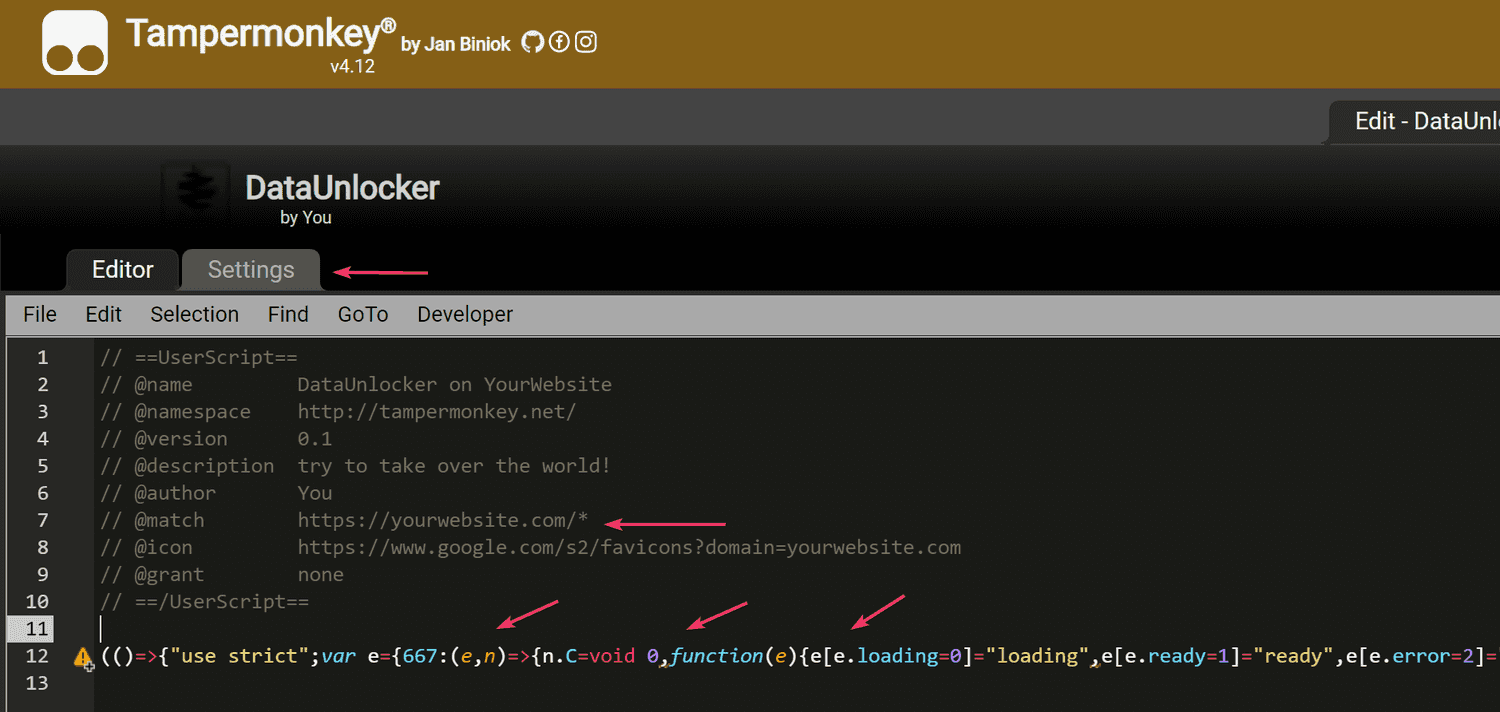Click the "loading" string on line 12
The height and width of the screenshot is (712, 1500).
point(1038,656)
